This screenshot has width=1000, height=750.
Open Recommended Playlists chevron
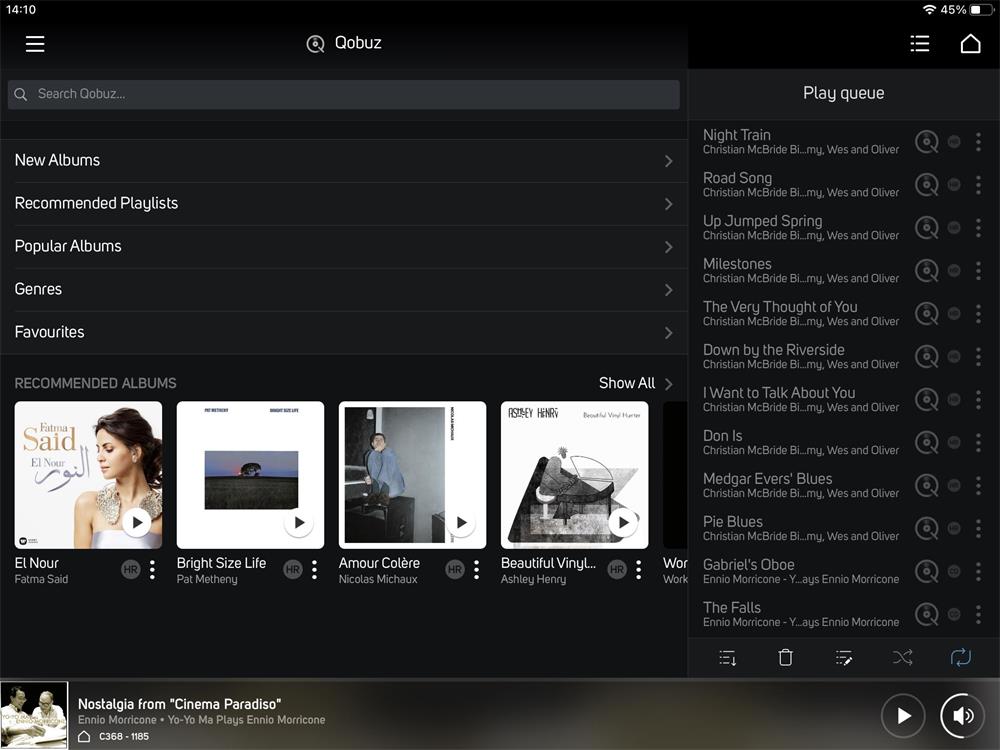pyautogui.click(x=668, y=204)
